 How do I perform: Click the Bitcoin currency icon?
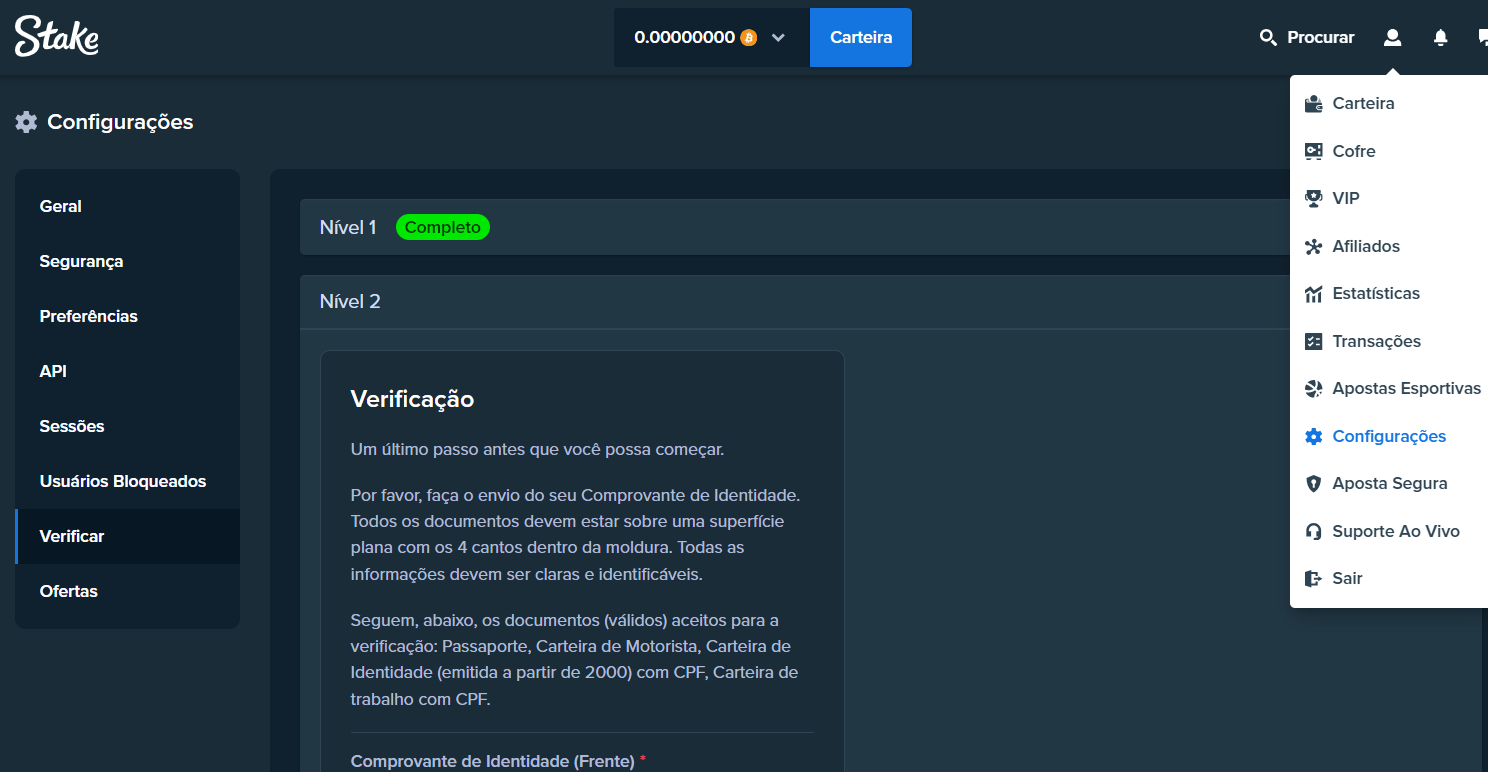748,37
